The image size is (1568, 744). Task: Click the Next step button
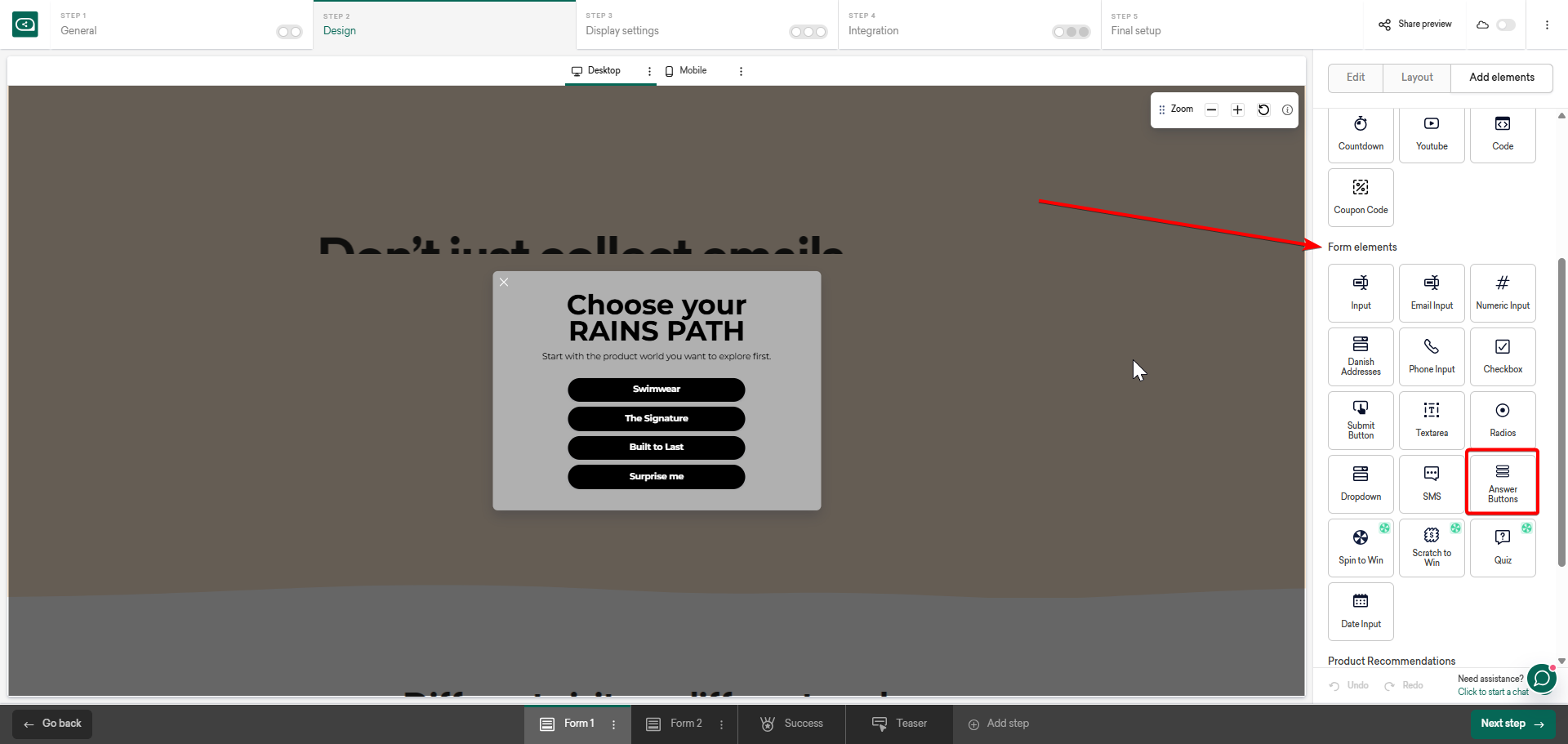[x=1512, y=724]
